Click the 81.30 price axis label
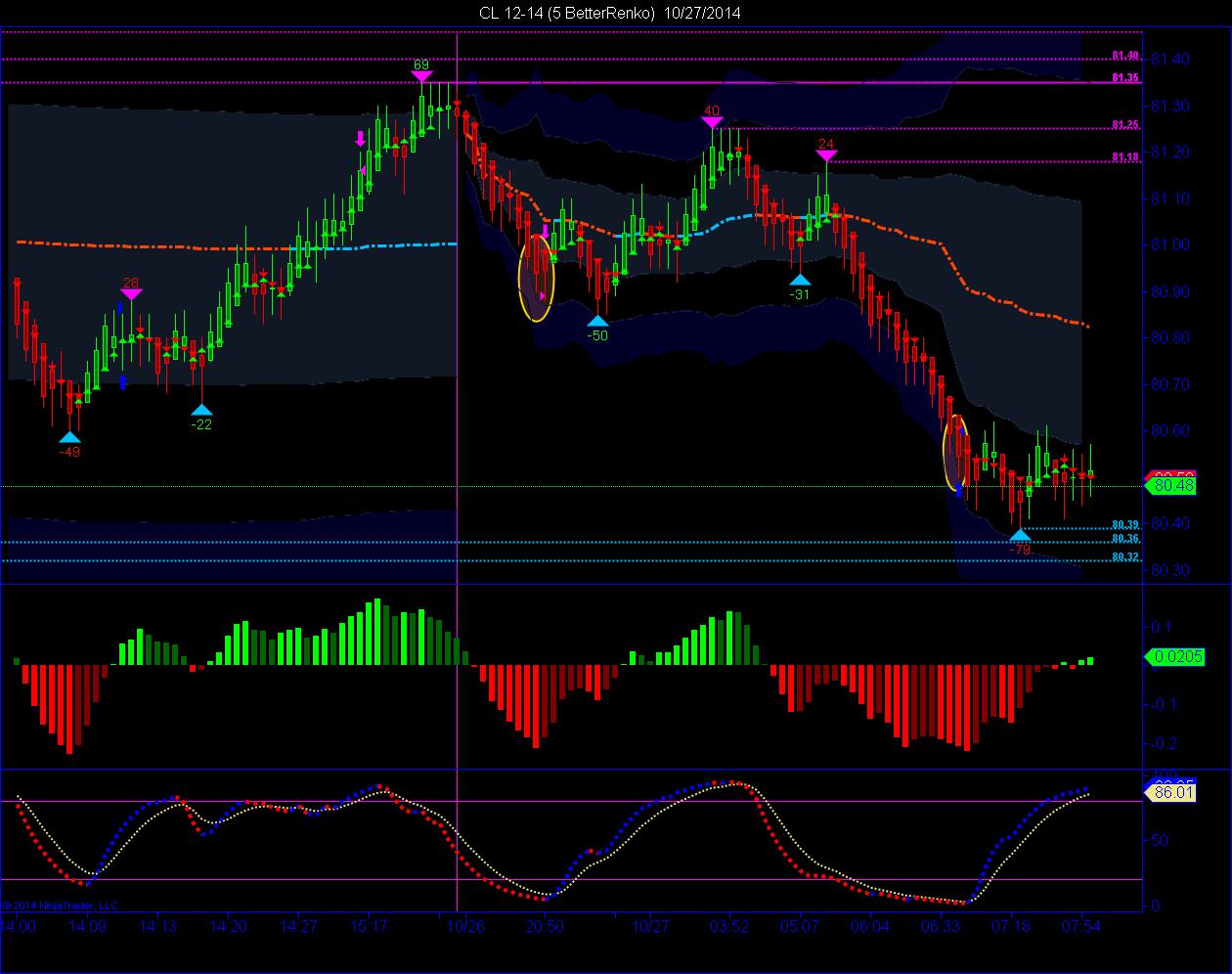This screenshot has width=1232, height=974. coord(1170,106)
